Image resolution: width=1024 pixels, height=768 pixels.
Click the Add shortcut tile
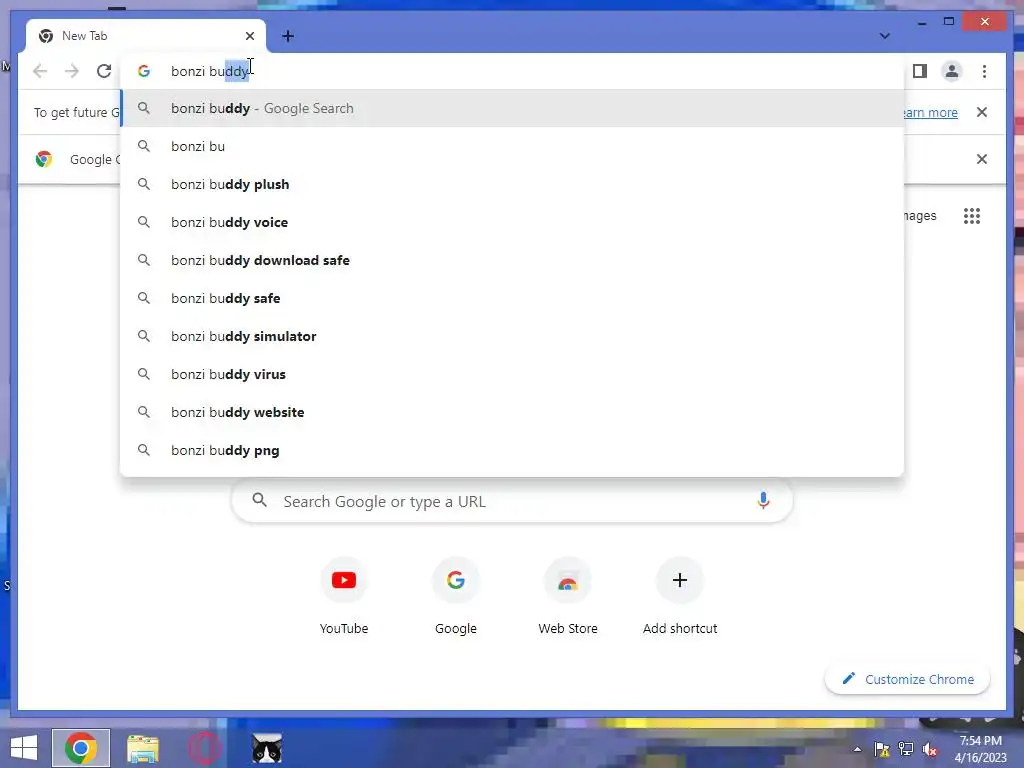680,596
